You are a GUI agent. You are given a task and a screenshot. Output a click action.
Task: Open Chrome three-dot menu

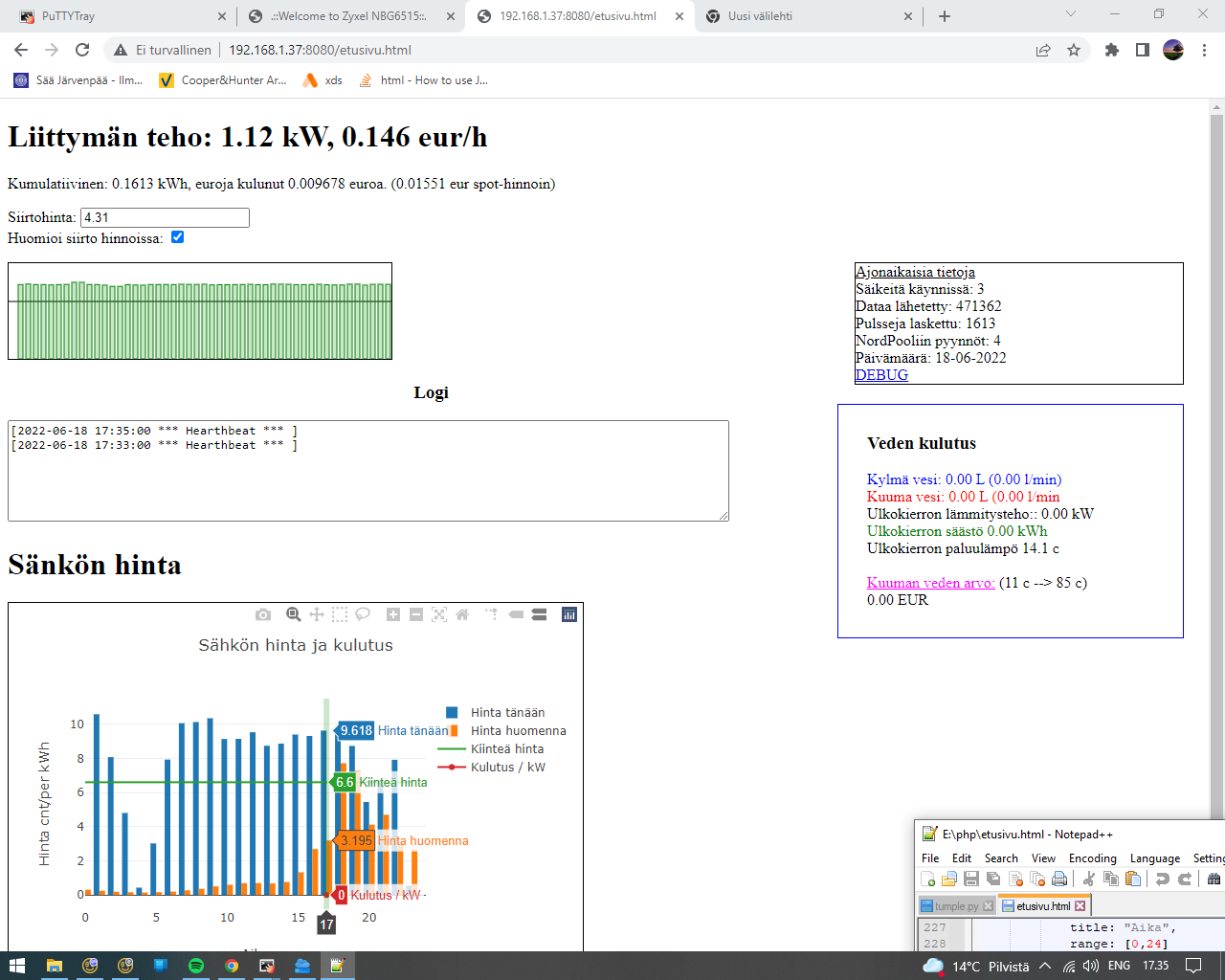coord(1205,50)
